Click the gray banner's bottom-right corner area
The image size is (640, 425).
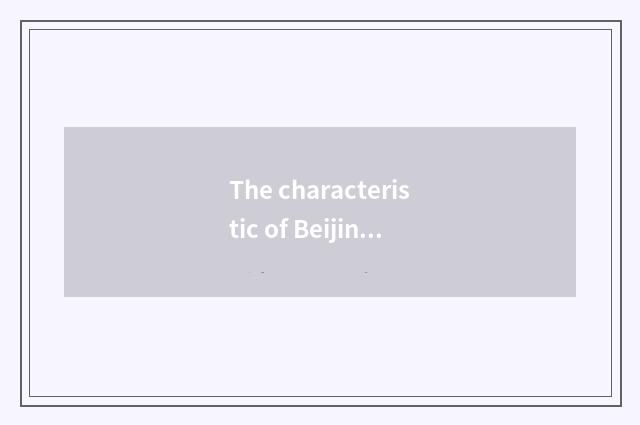[567, 289]
